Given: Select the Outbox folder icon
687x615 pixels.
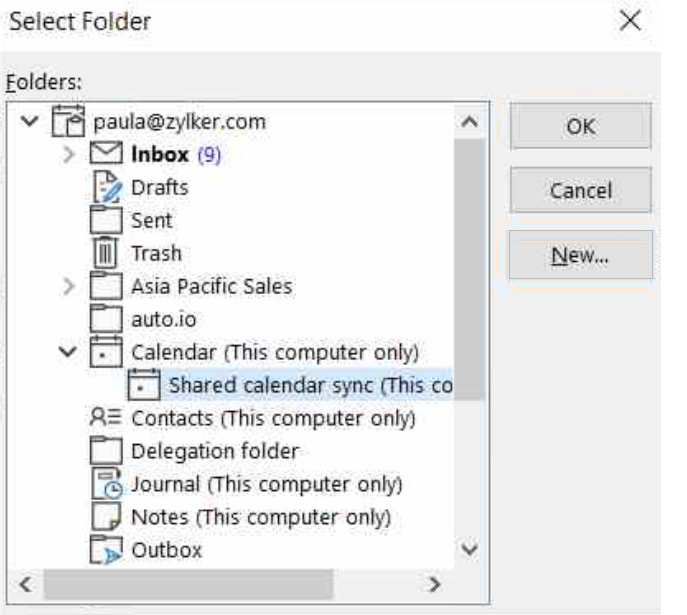Looking at the screenshot, I should (107, 550).
